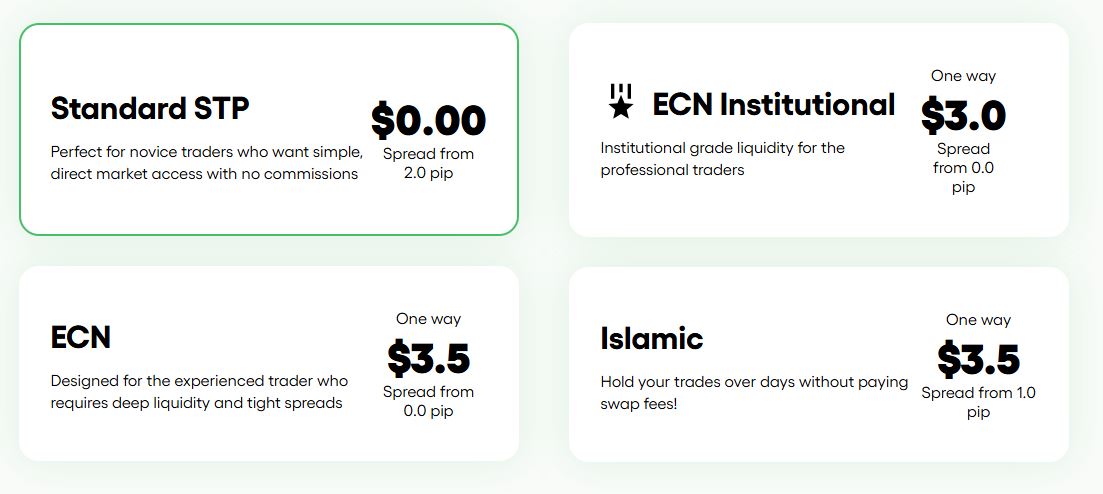Viewport: 1103px width, 494px height.
Task: Click "One way" label in the ECN card
Action: point(428,319)
